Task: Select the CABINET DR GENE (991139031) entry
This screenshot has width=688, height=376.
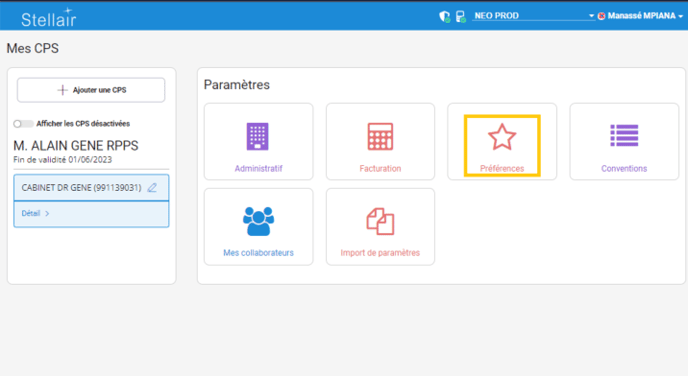Action: [x=91, y=188]
